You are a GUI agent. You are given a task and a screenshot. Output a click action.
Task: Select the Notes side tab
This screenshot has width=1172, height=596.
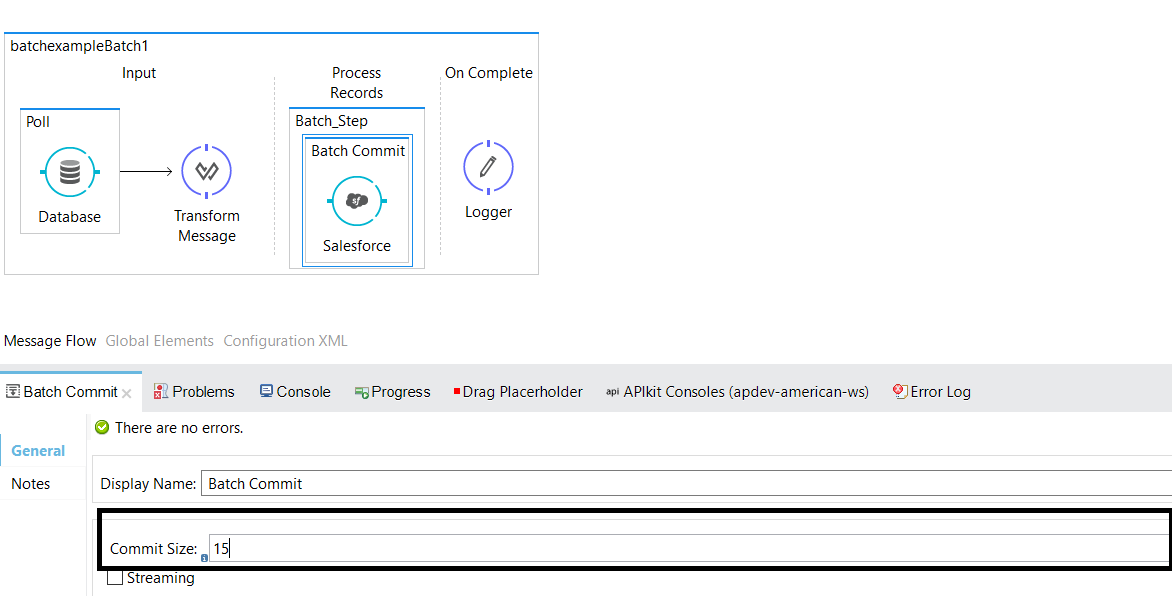[31, 484]
